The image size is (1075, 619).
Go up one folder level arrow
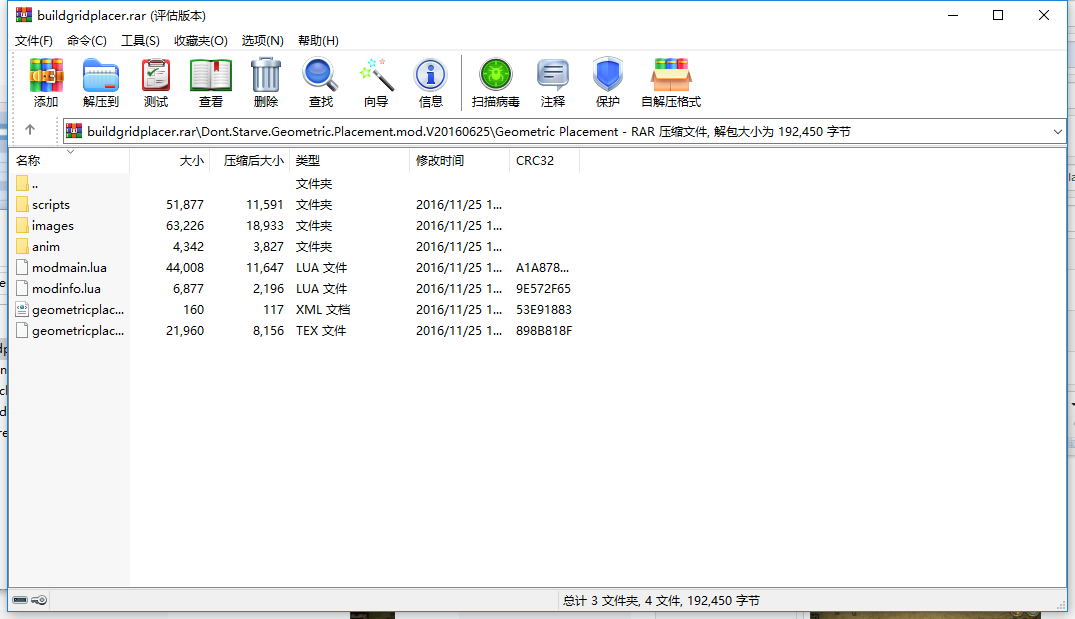tap(29, 130)
